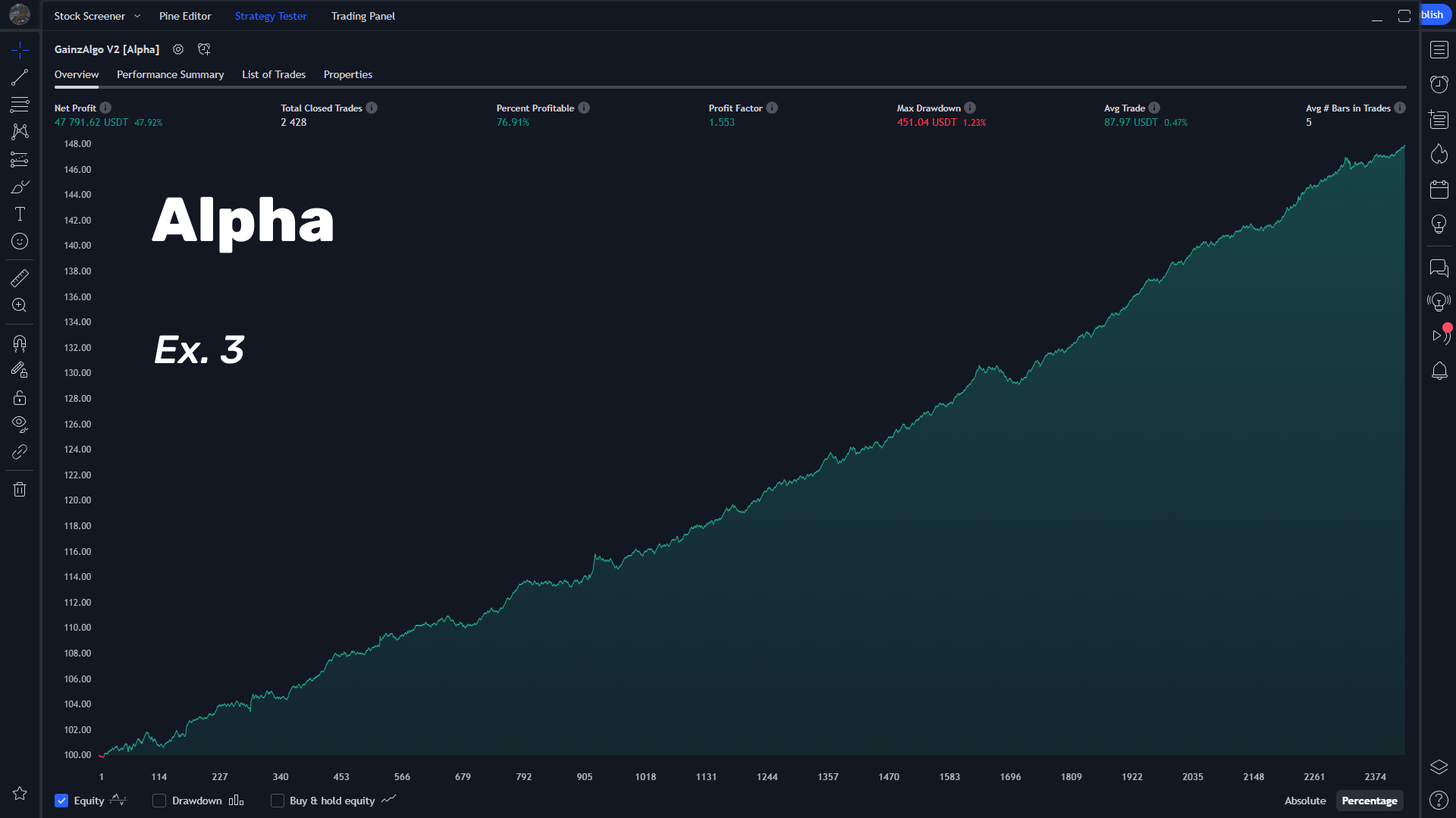Open the alerts clock icon panel

coord(1439,84)
